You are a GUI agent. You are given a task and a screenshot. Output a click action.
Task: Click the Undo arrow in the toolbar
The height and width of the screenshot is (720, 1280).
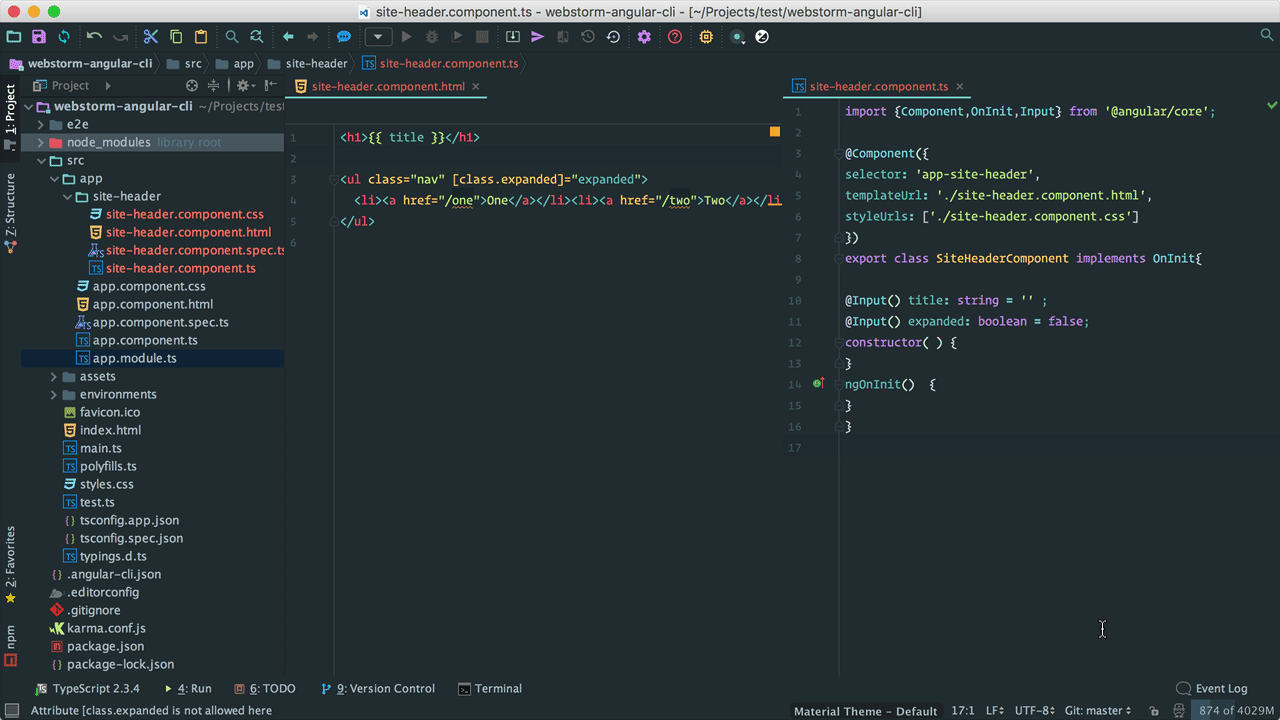[95, 36]
